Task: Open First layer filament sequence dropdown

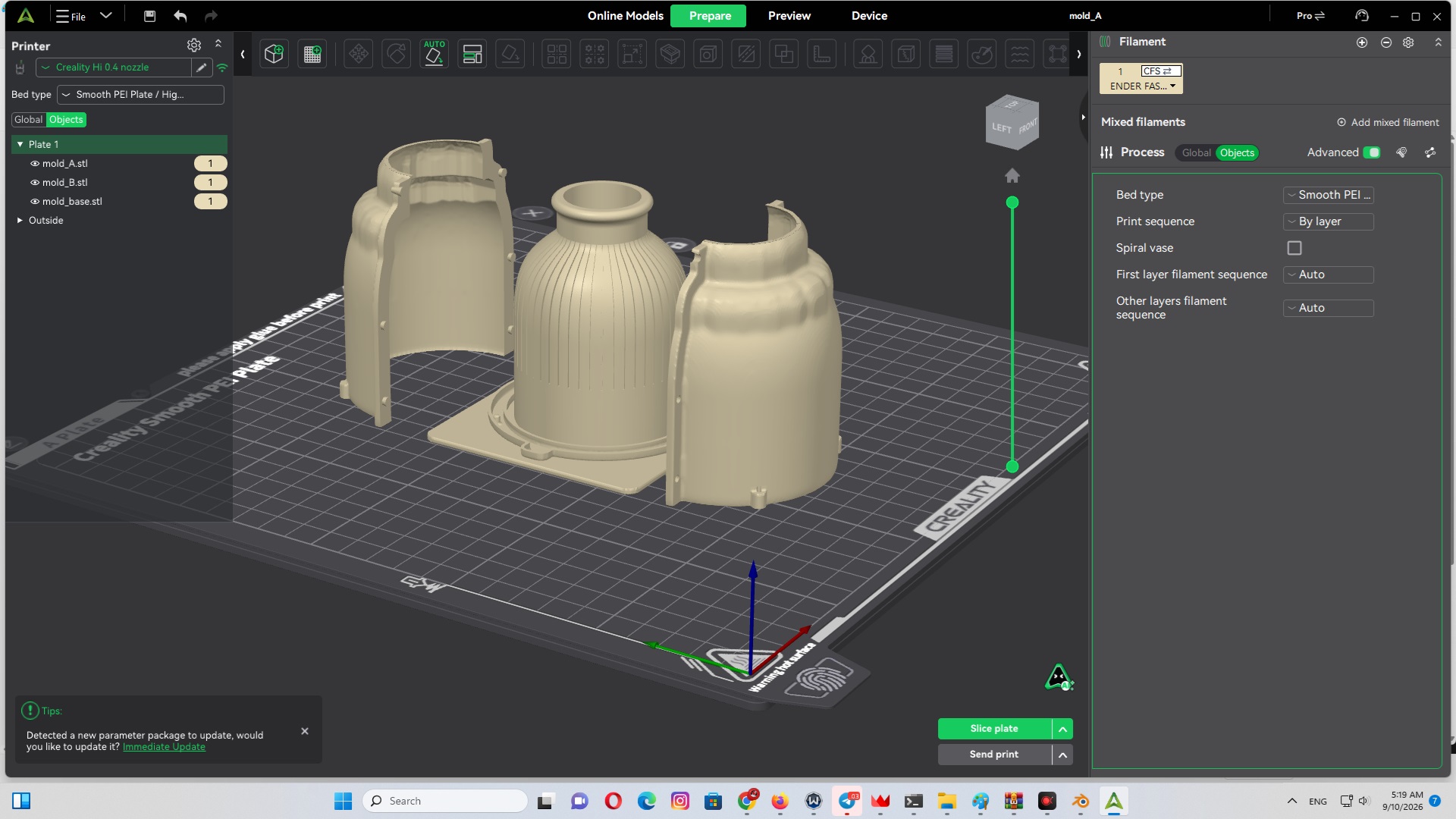Action: click(1328, 275)
